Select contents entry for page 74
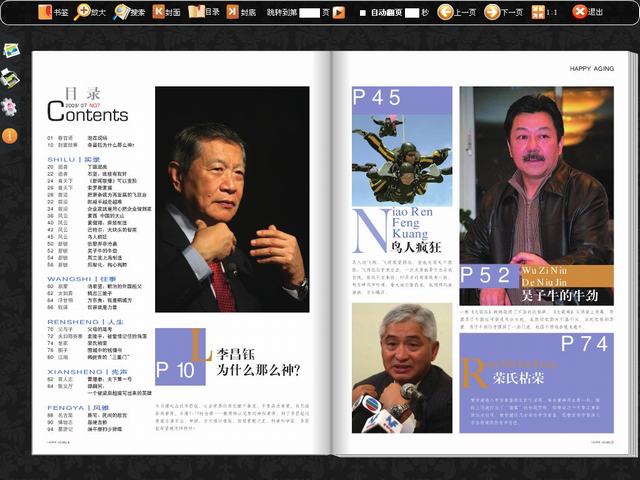640x480 pixels. (x=78, y=343)
